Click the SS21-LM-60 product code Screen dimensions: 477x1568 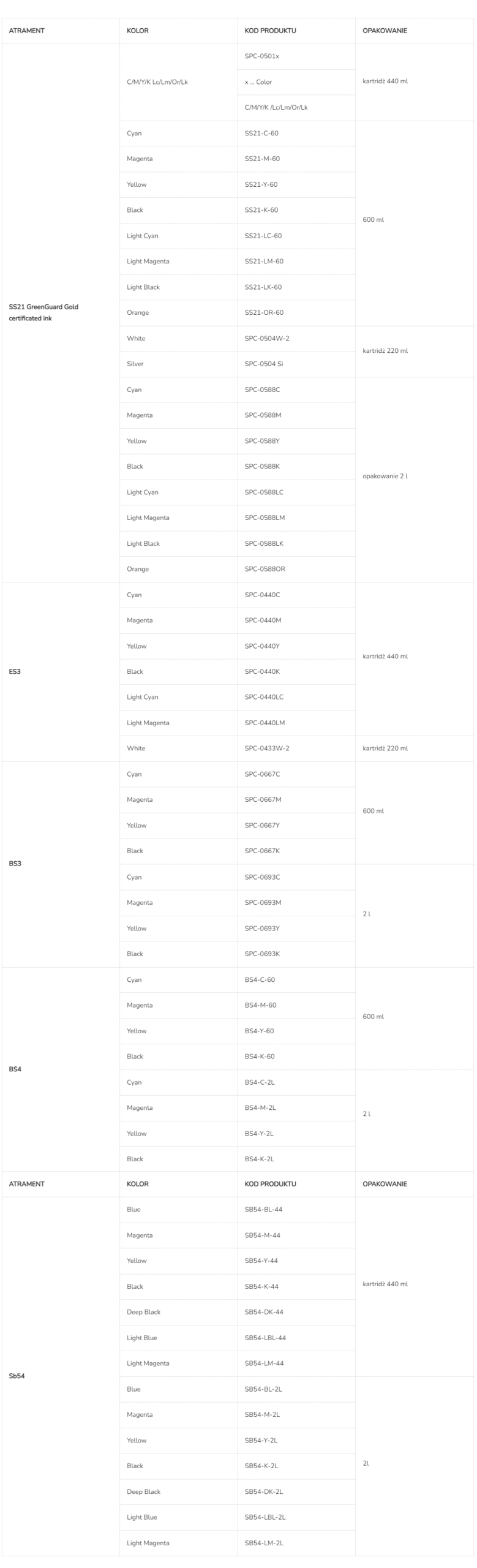264,262
